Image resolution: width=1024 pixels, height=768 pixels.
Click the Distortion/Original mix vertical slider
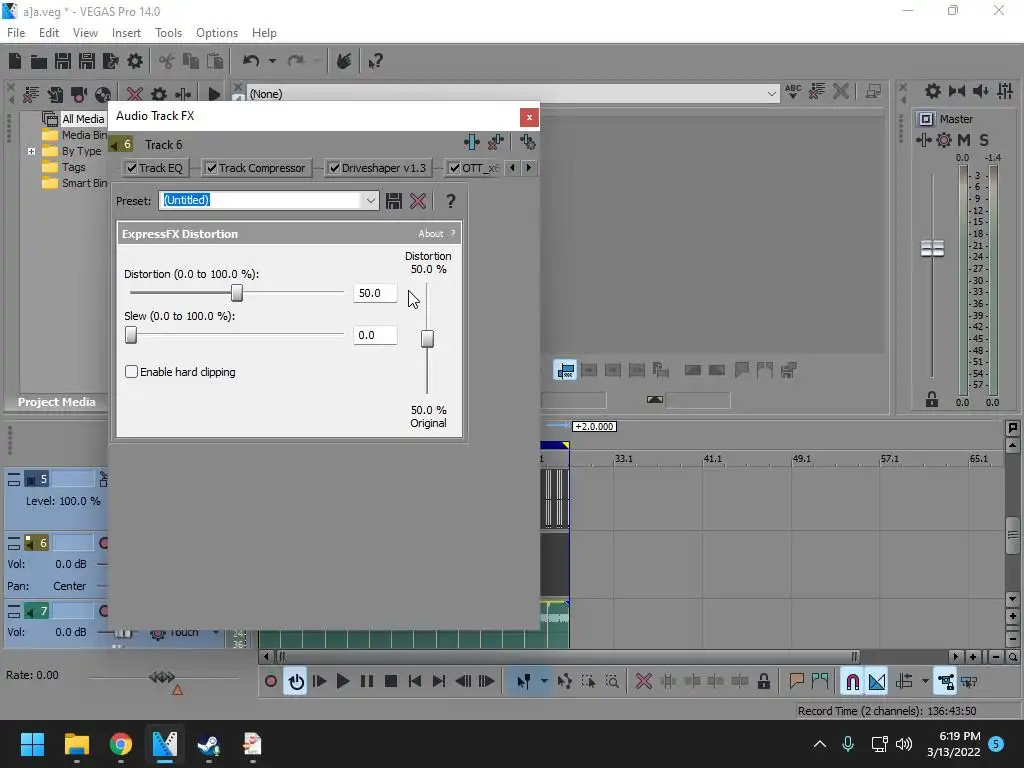(427, 338)
